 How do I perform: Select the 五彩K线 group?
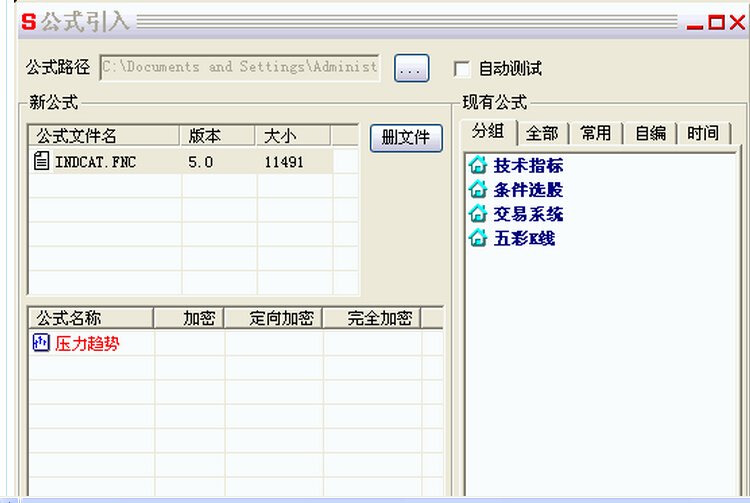pos(524,238)
